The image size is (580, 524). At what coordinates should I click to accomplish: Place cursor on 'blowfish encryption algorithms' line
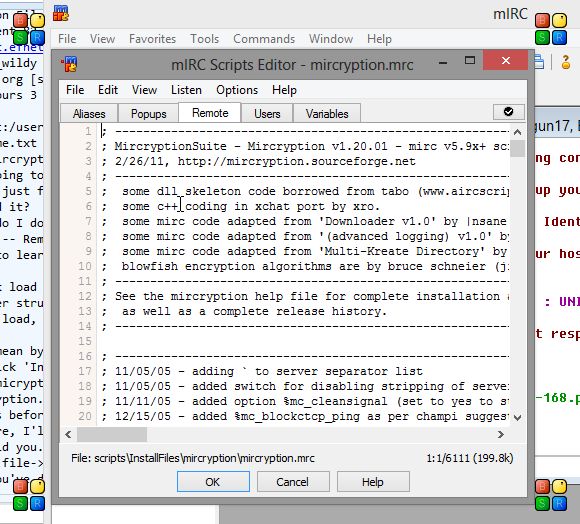305,267
